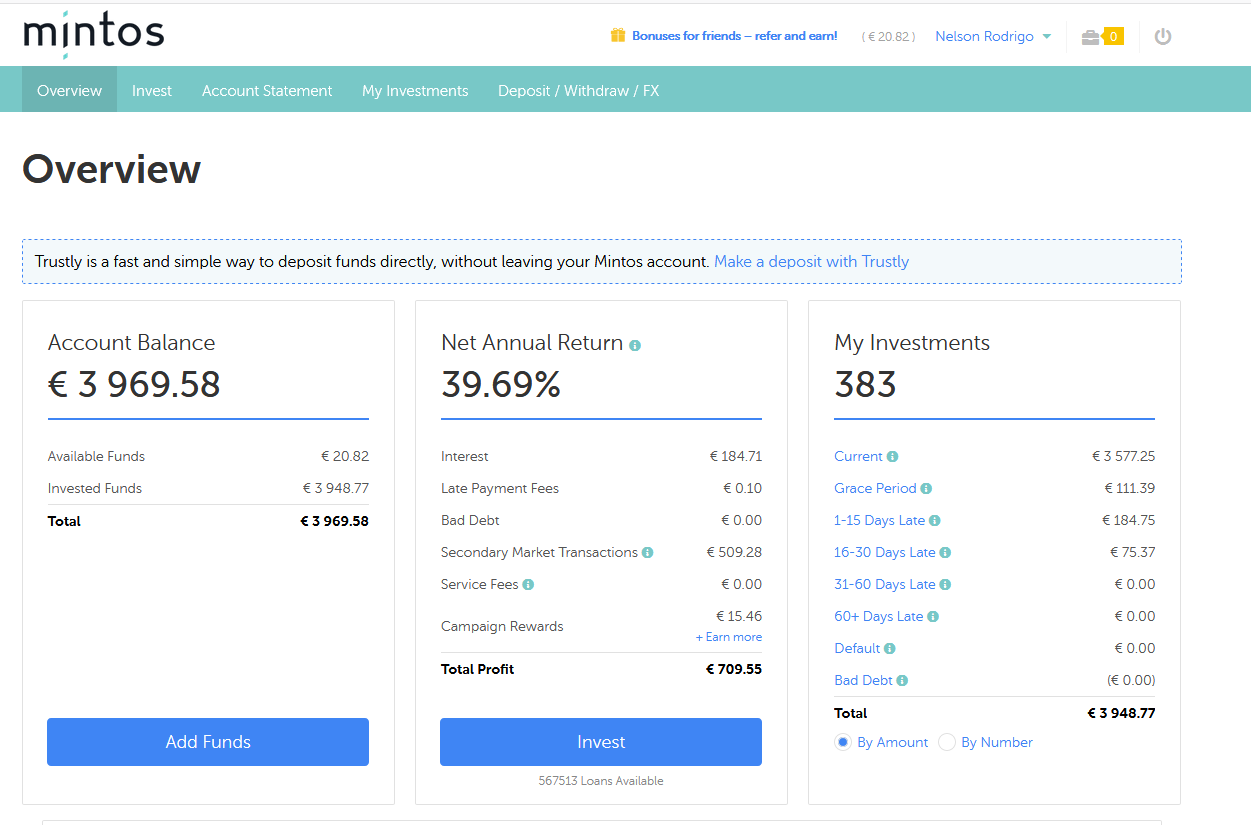1251x825 pixels.
Task: Click info icon next to Service Fees
Action: point(528,585)
